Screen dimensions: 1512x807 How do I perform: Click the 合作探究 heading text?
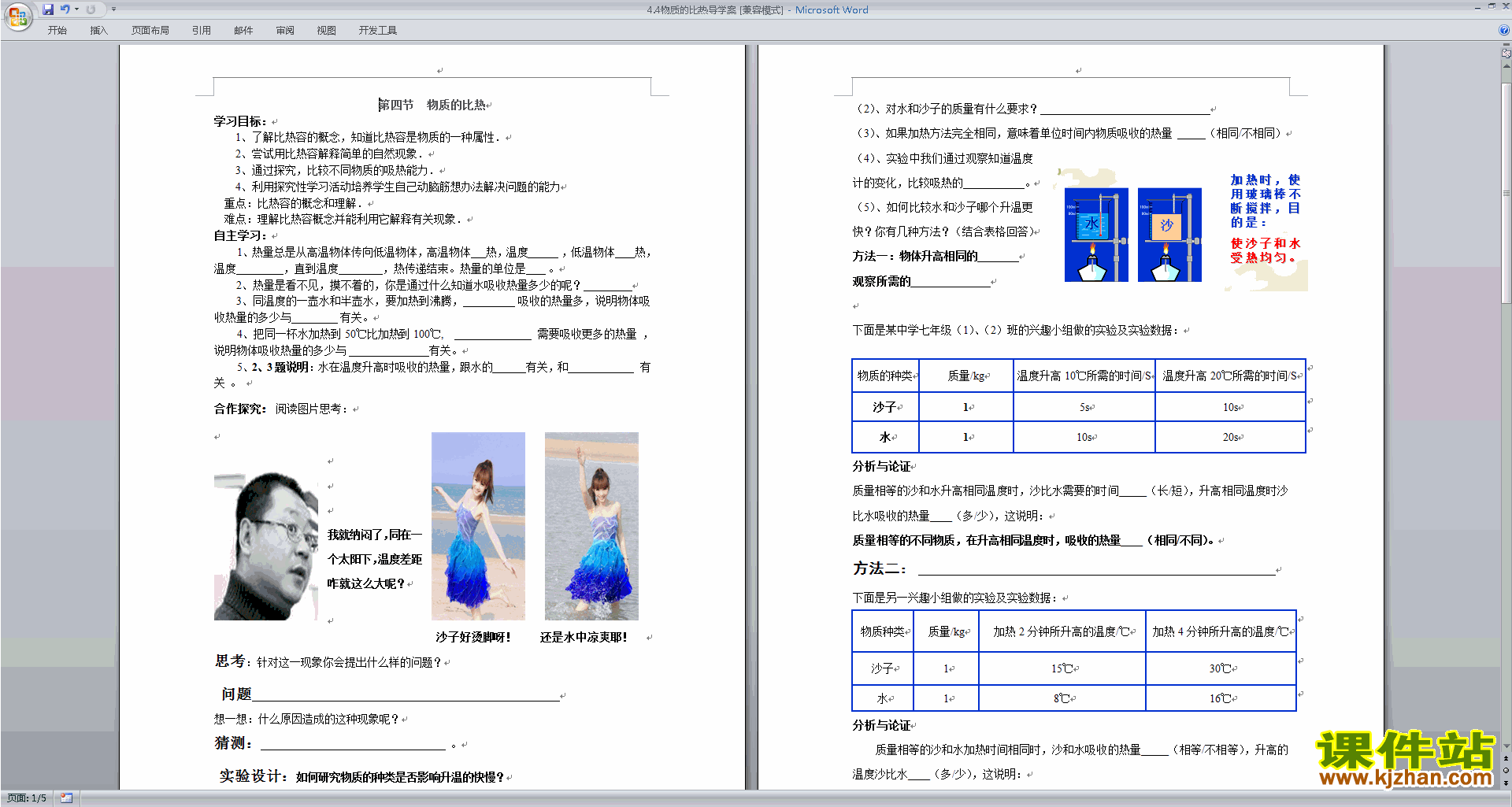click(240, 409)
